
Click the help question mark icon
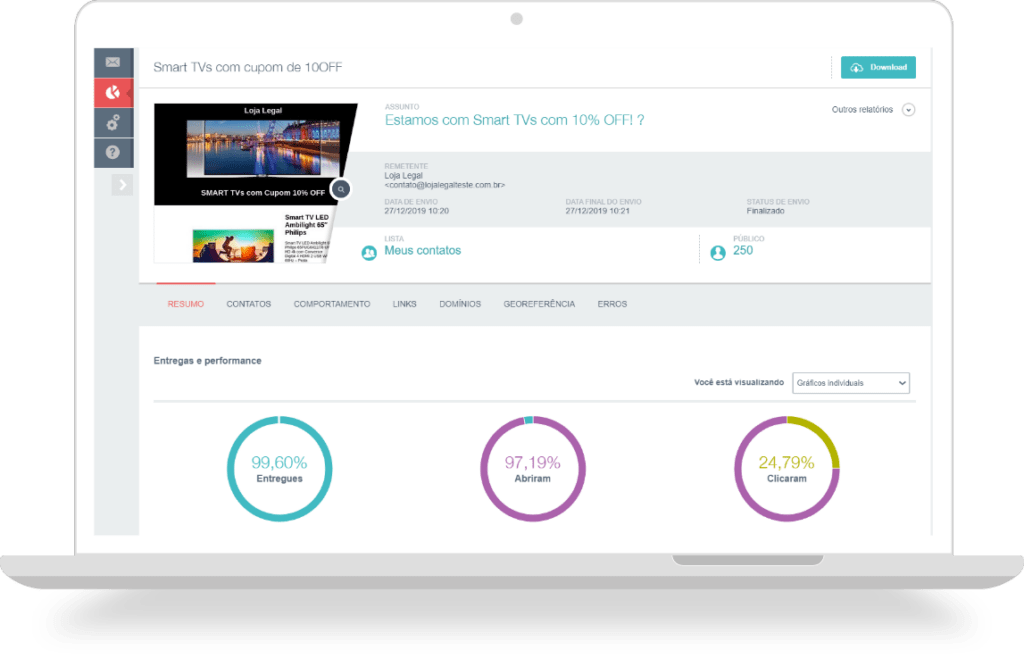(x=112, y=152)
